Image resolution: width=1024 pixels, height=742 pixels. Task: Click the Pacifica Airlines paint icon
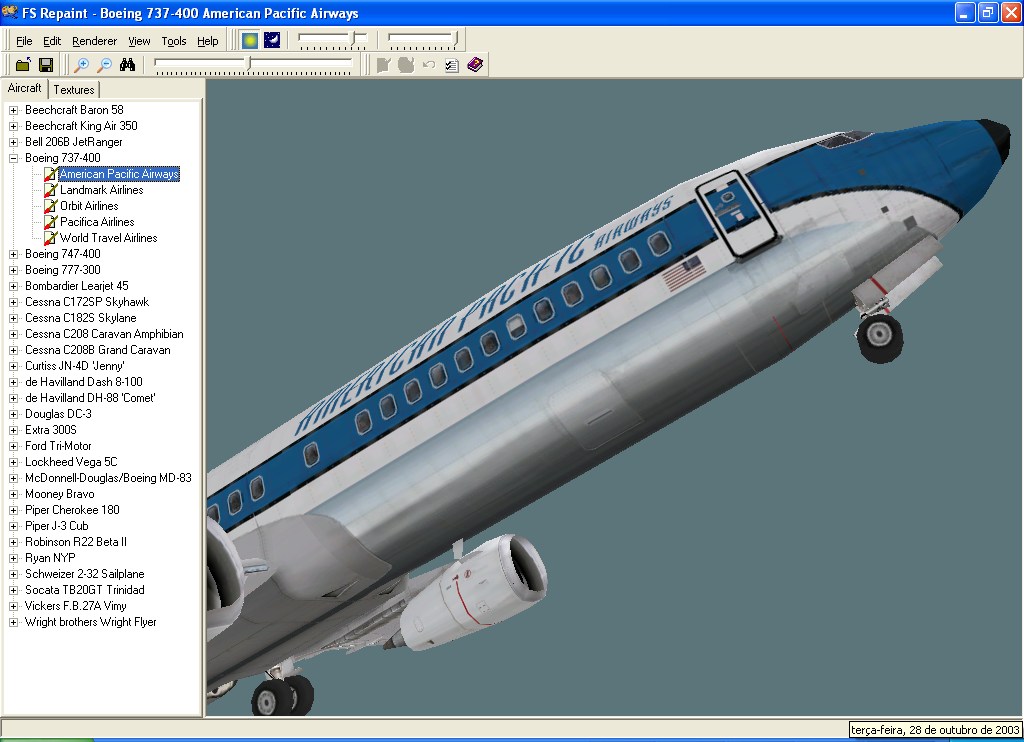pos(50,222)
